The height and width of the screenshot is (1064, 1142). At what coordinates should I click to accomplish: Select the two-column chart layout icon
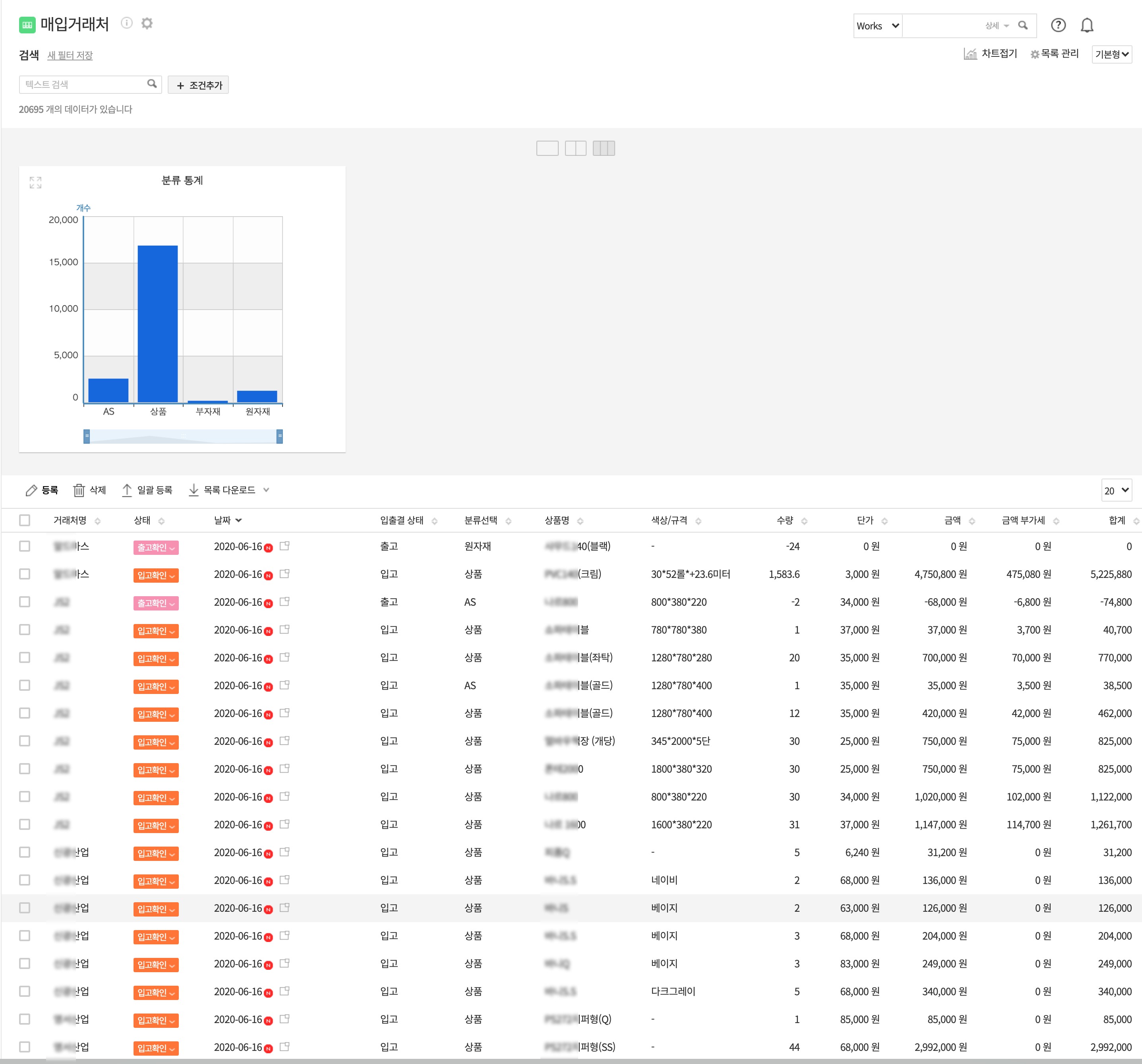[575, 148]
